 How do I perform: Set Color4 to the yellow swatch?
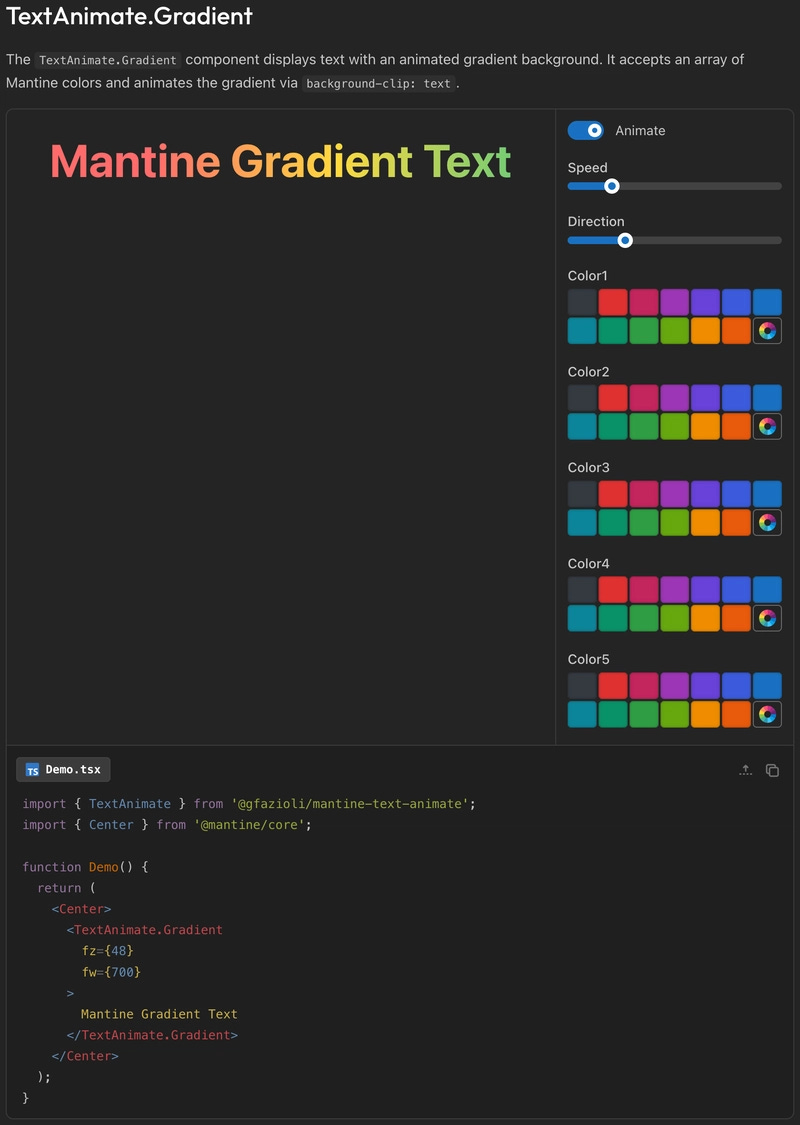pos(705,618)
